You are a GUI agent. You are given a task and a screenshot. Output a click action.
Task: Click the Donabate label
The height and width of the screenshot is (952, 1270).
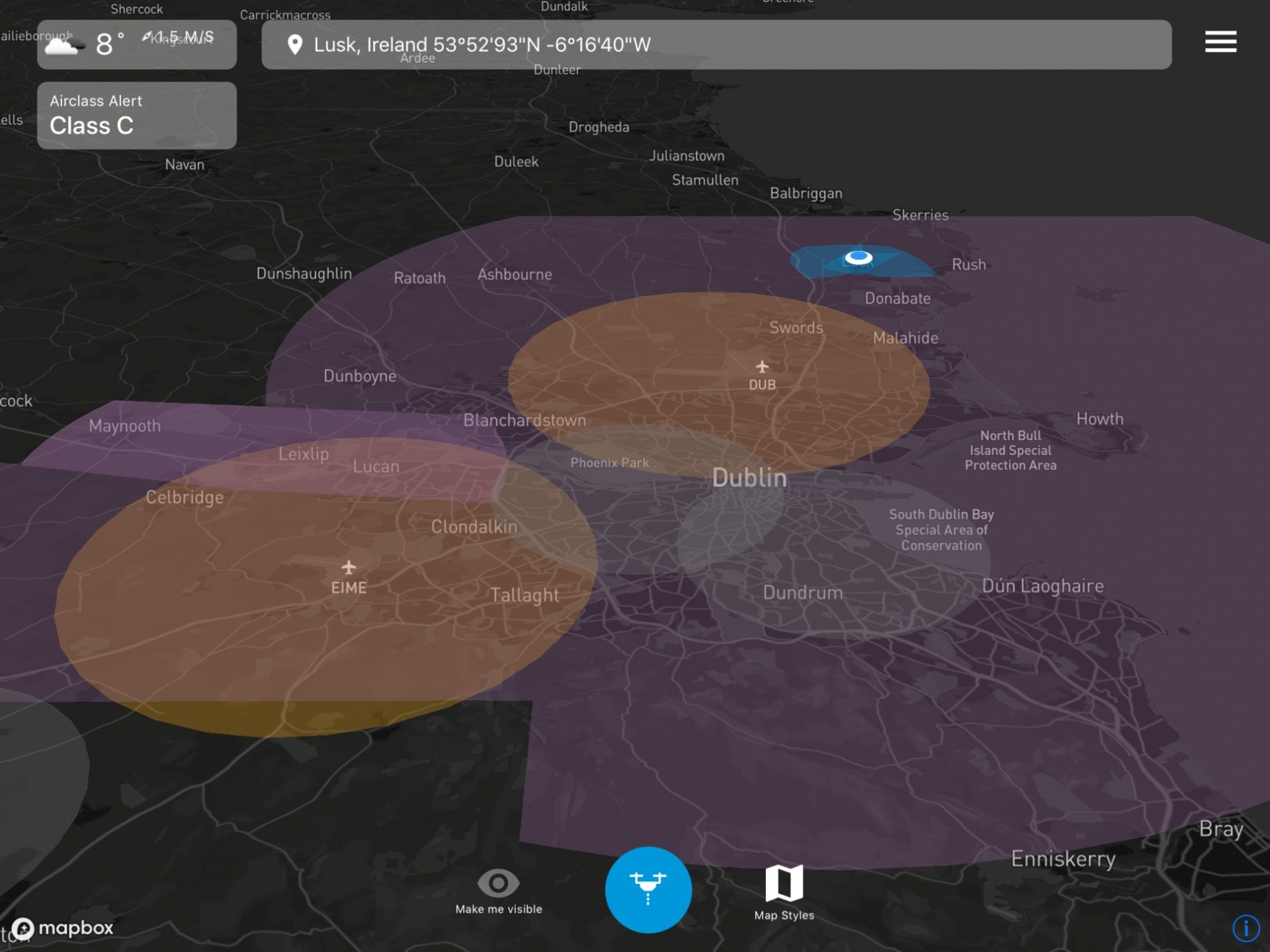pyautogui.click(x=898, y=299)
